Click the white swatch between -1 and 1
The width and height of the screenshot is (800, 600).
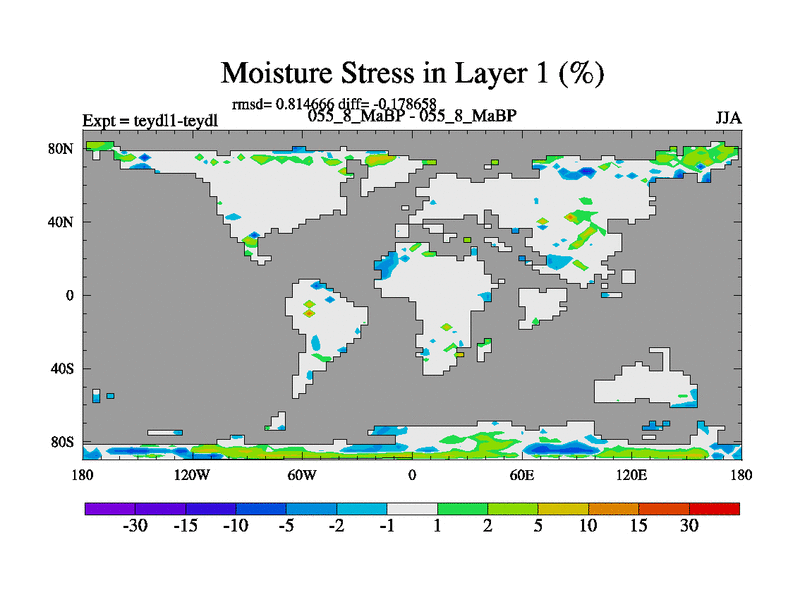(x=412, y=508)
